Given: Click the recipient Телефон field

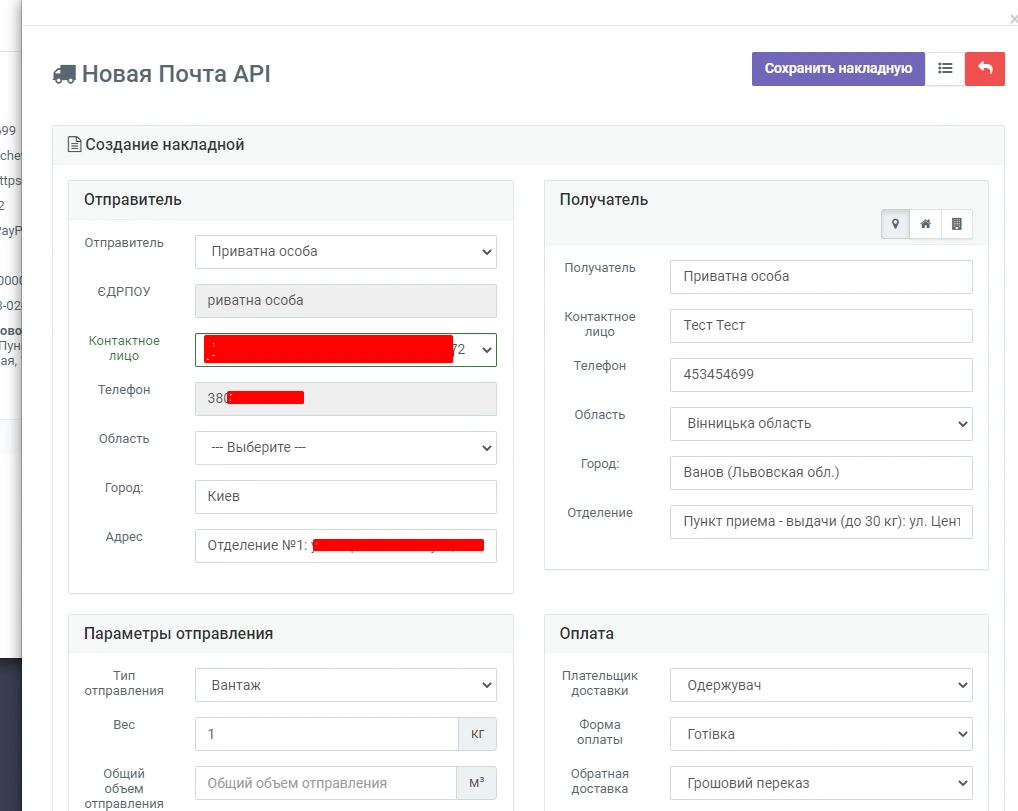Looking at the screenshot, I should [x=820, y=375].
